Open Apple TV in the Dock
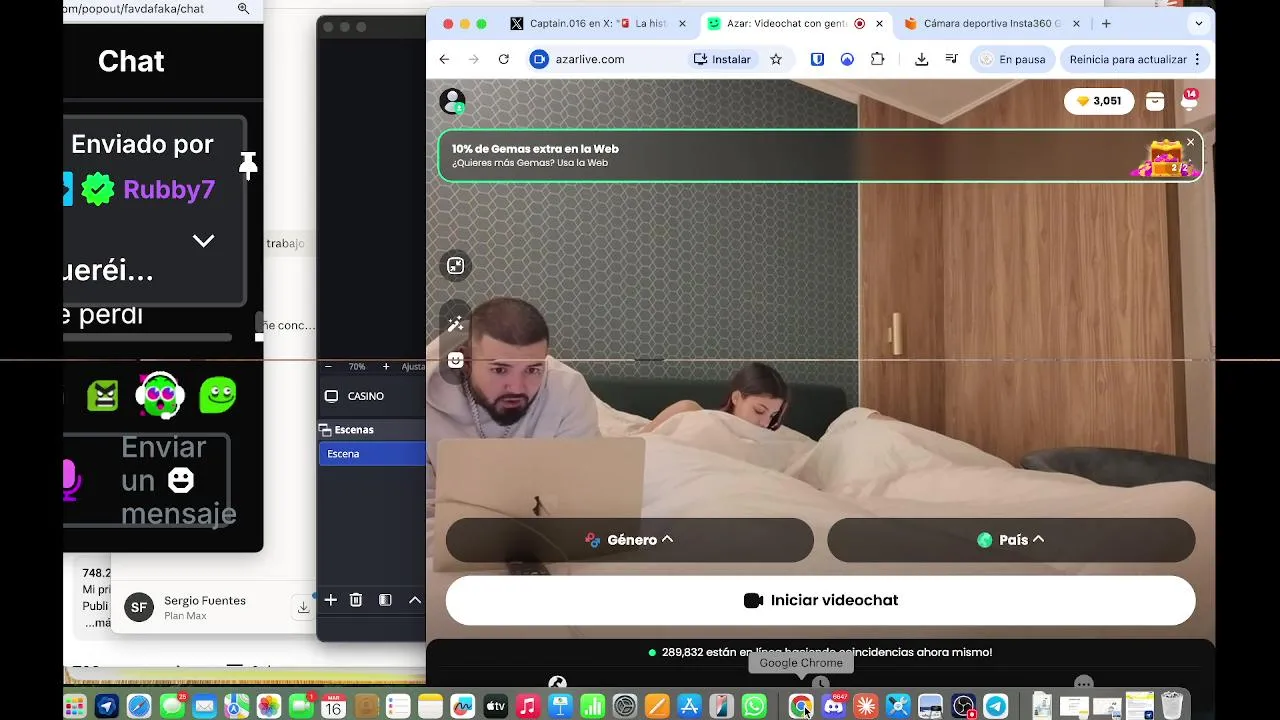Screen dimensions: 1280x720 point(495,706)
